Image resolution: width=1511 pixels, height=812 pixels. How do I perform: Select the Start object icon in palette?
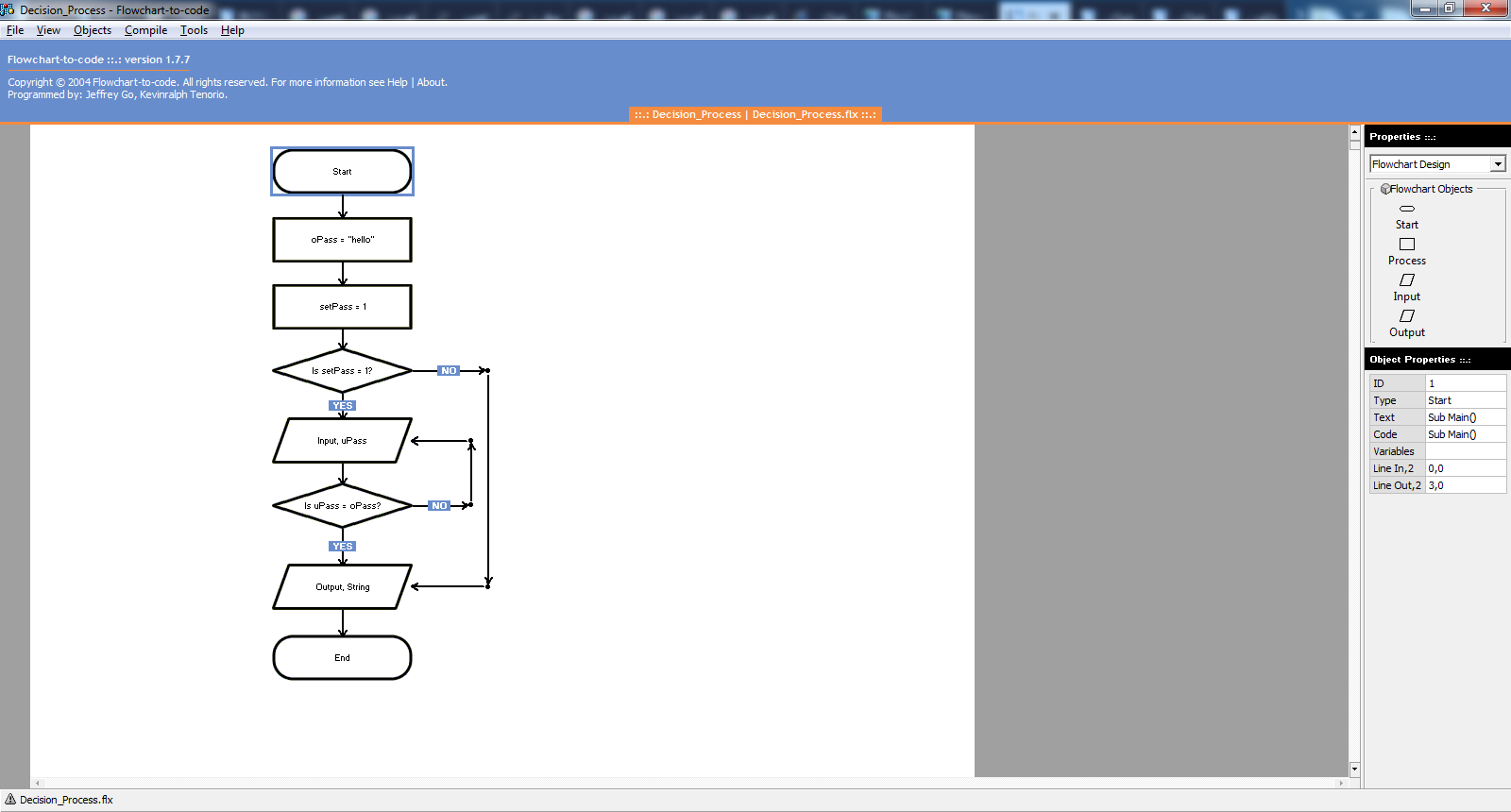tap(1407, 209)
